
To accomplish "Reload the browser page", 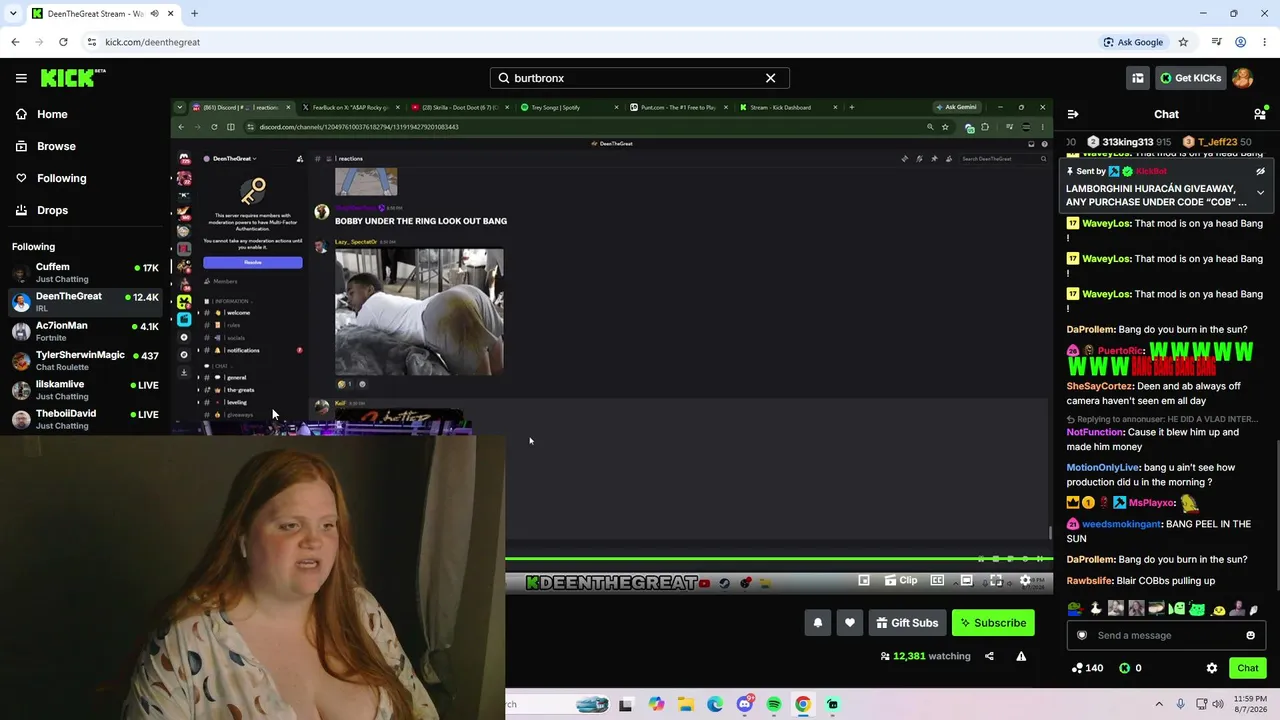I will tap(63, 42).
